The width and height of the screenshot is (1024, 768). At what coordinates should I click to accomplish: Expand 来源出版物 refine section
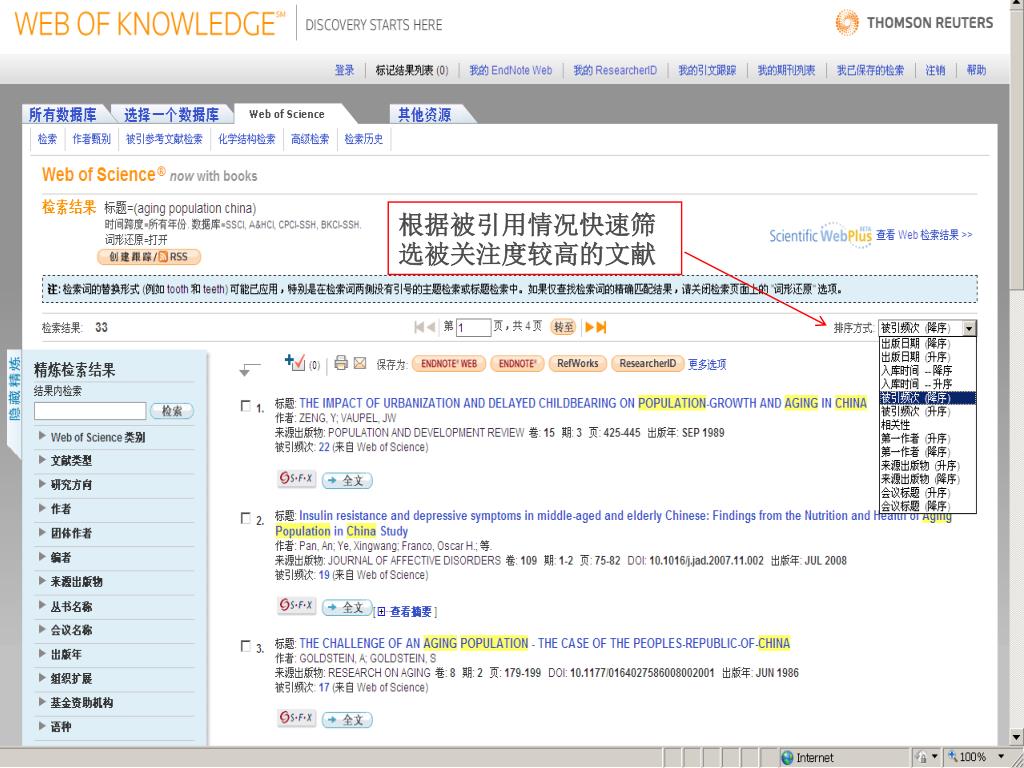pyautogui.click(x=71, y=581)
